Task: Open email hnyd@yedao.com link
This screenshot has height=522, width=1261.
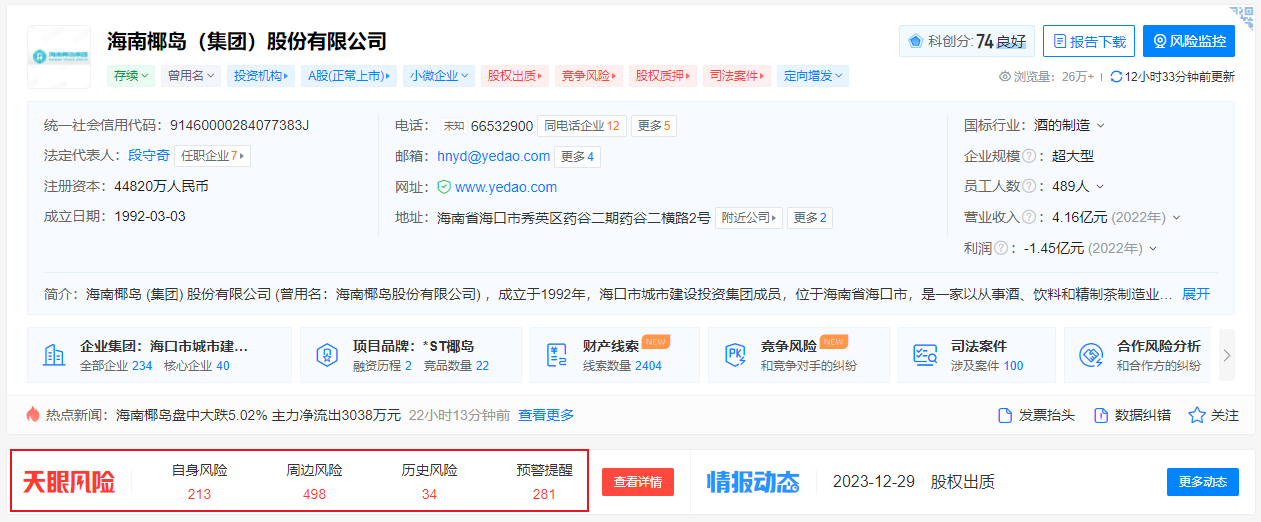Action: click(494, 156)
